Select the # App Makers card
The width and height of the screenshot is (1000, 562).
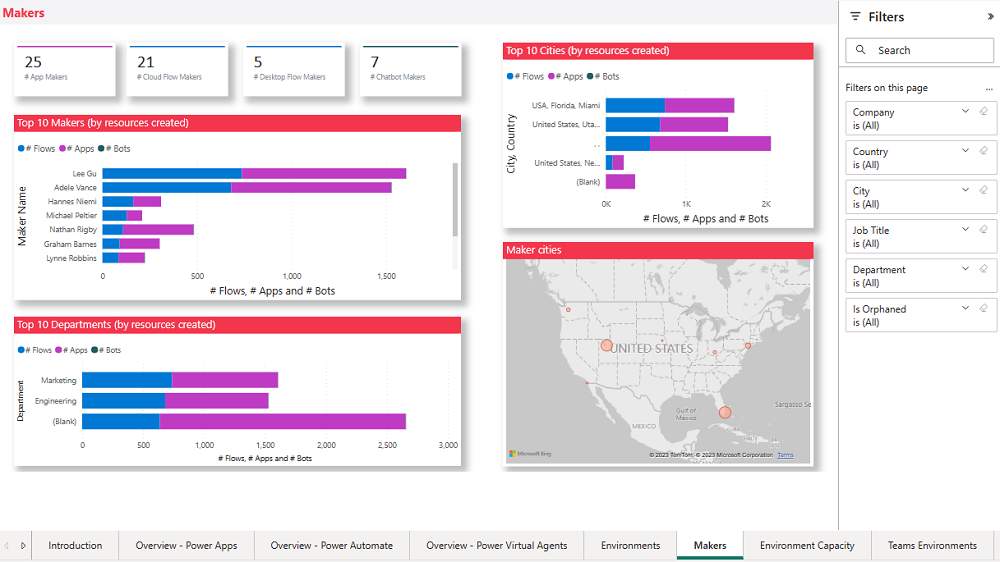(x=65, y=69)
